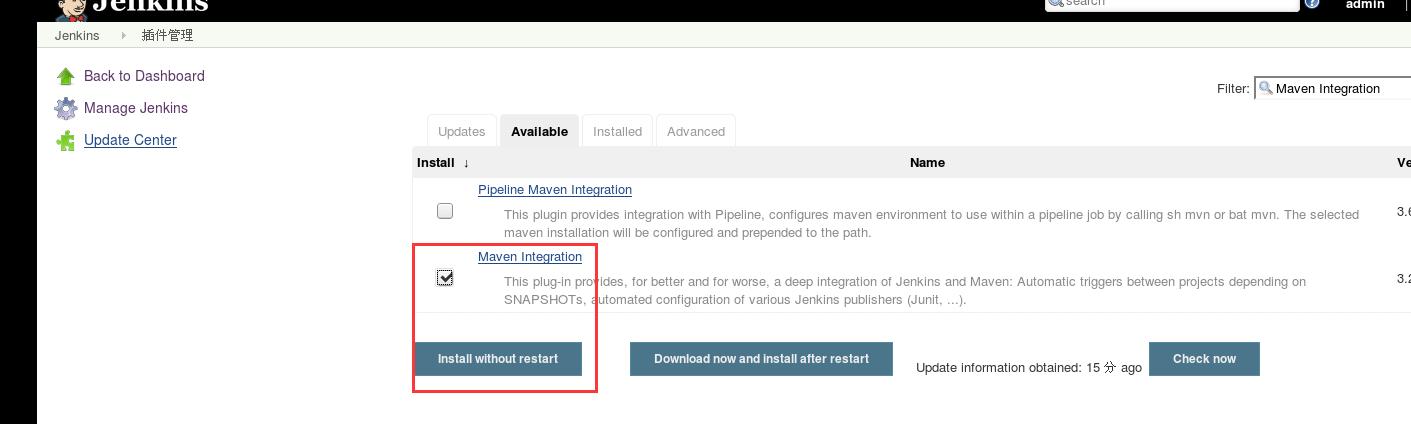The image size is (1411, 424).
Task: Sort by the Name column header
Action: [x=927, y=162]
